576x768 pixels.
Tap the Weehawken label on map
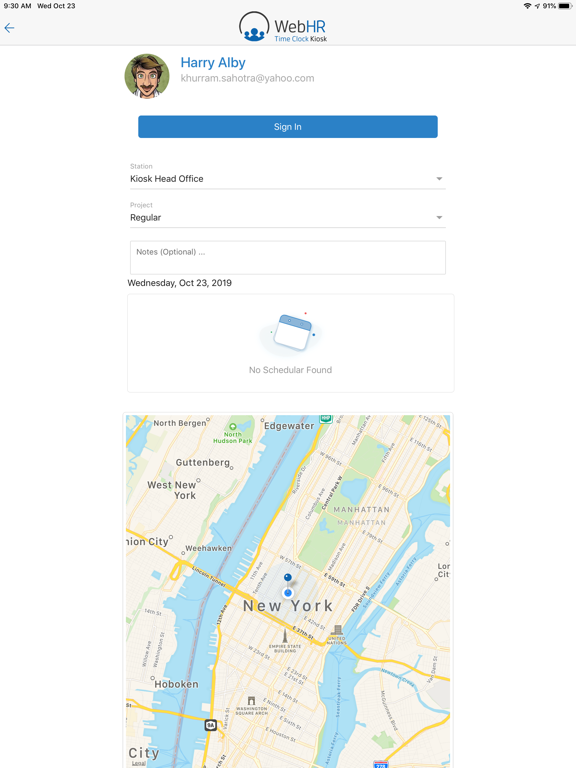coord(209,548)
